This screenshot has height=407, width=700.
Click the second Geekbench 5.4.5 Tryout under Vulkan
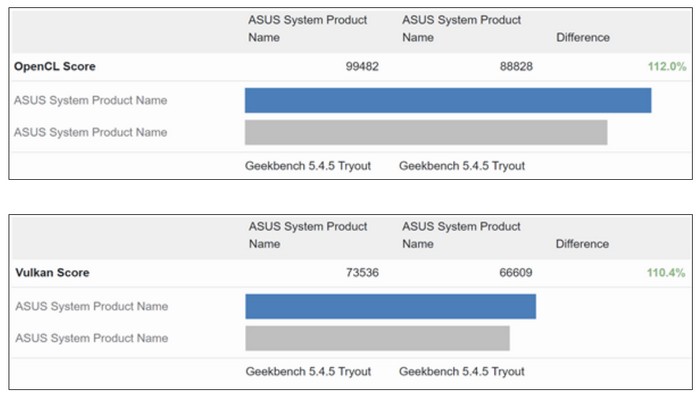461,371
